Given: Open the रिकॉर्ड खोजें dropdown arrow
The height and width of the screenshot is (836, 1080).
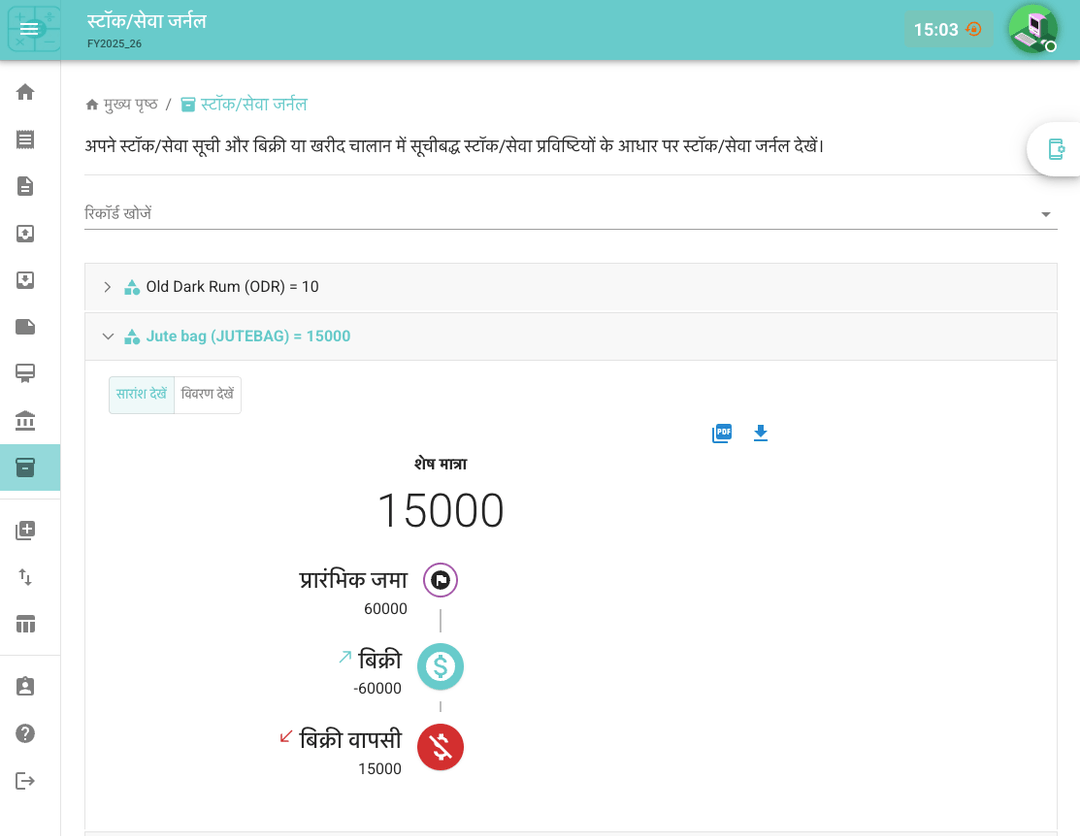Looking at the screenshot, I should tap(1045, 214).
